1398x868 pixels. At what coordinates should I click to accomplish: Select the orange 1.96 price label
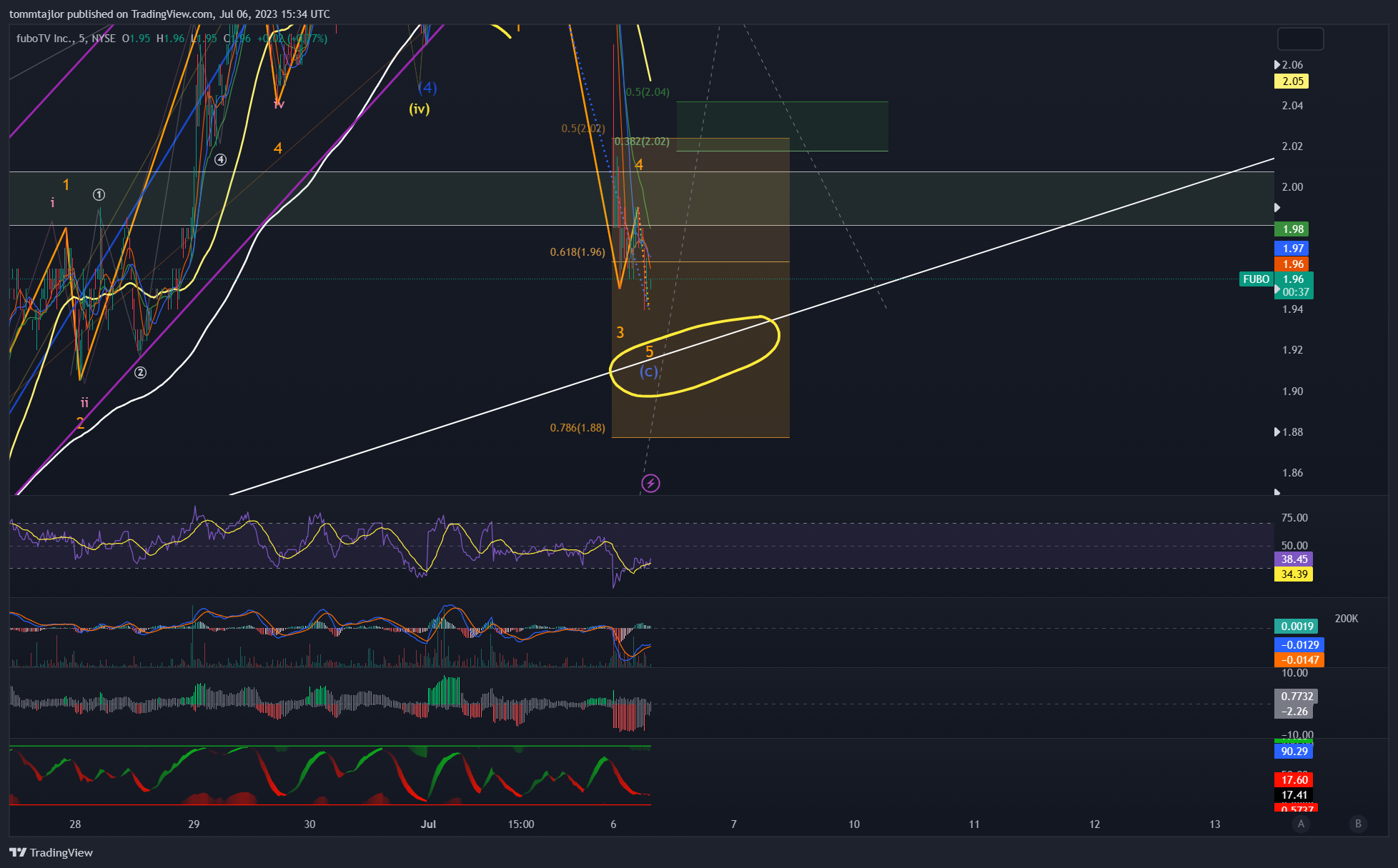(1292, 264)
